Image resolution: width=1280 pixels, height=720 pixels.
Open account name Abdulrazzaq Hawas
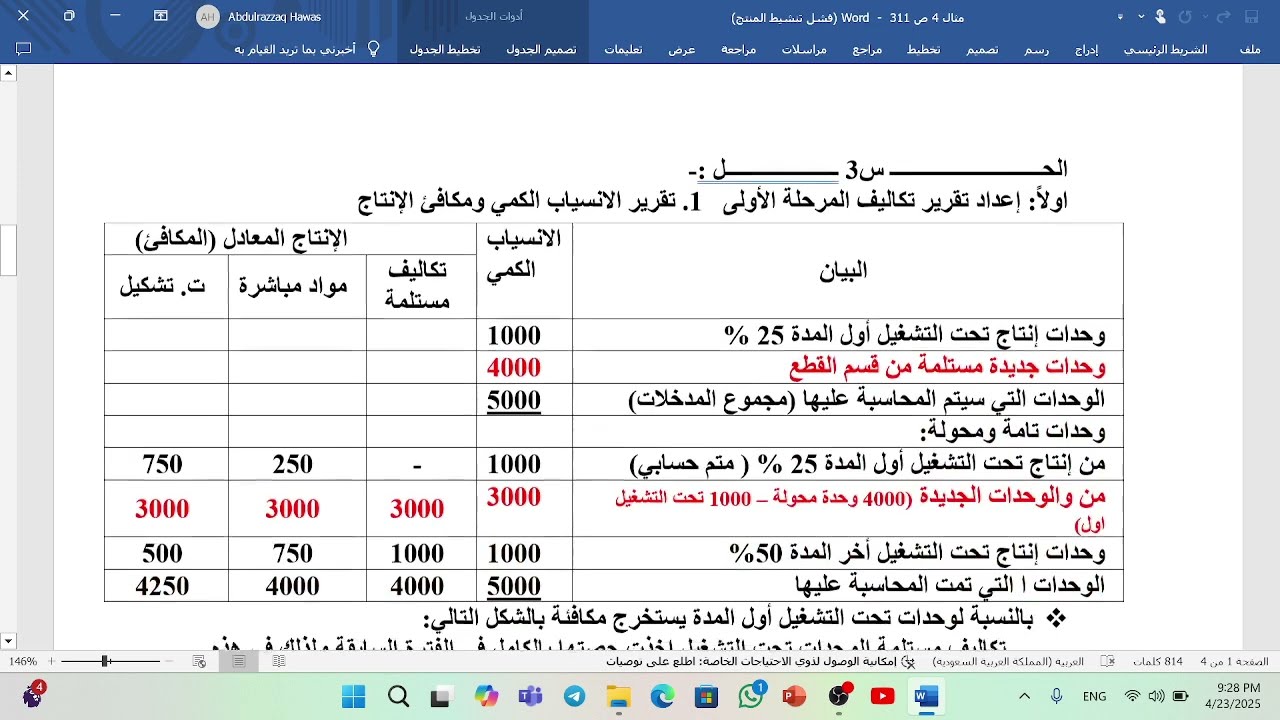[x=275, y=17]
